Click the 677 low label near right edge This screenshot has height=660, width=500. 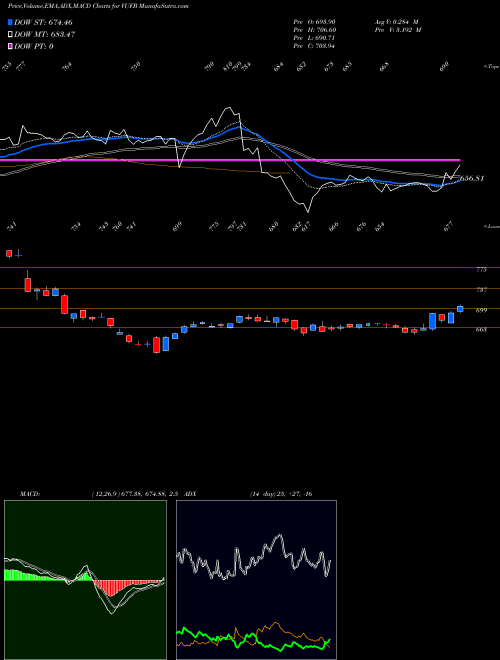click(448, 227)
